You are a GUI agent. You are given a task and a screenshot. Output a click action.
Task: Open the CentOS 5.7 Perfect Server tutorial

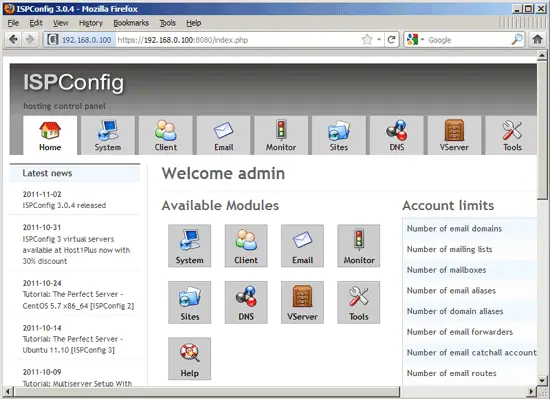[78, 300]
